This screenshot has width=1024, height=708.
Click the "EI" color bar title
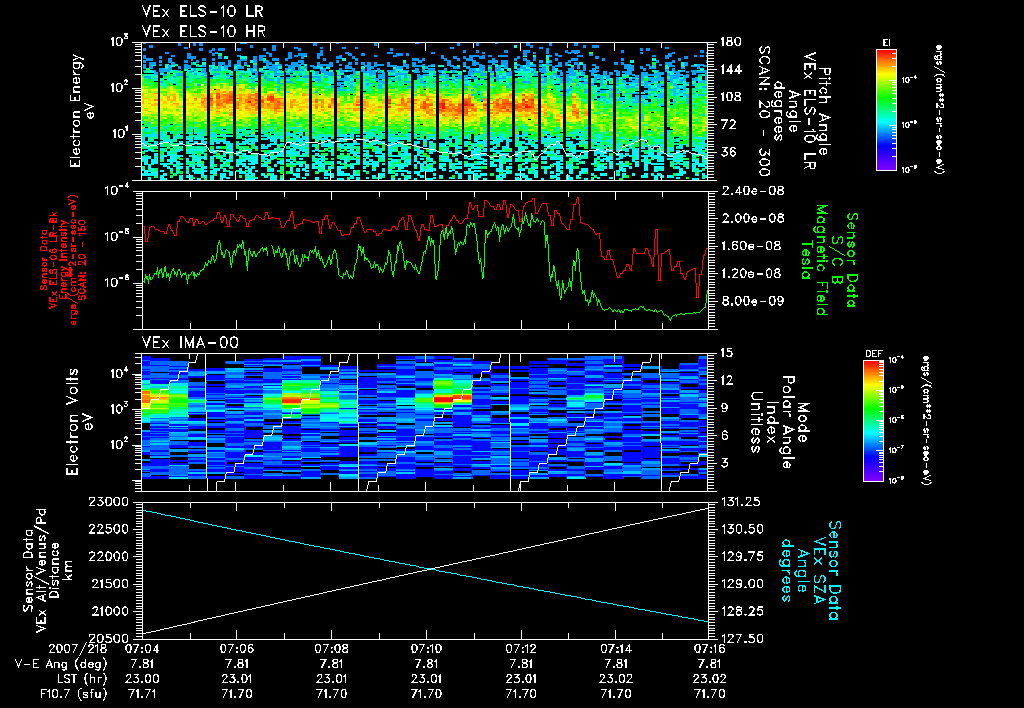886,43
